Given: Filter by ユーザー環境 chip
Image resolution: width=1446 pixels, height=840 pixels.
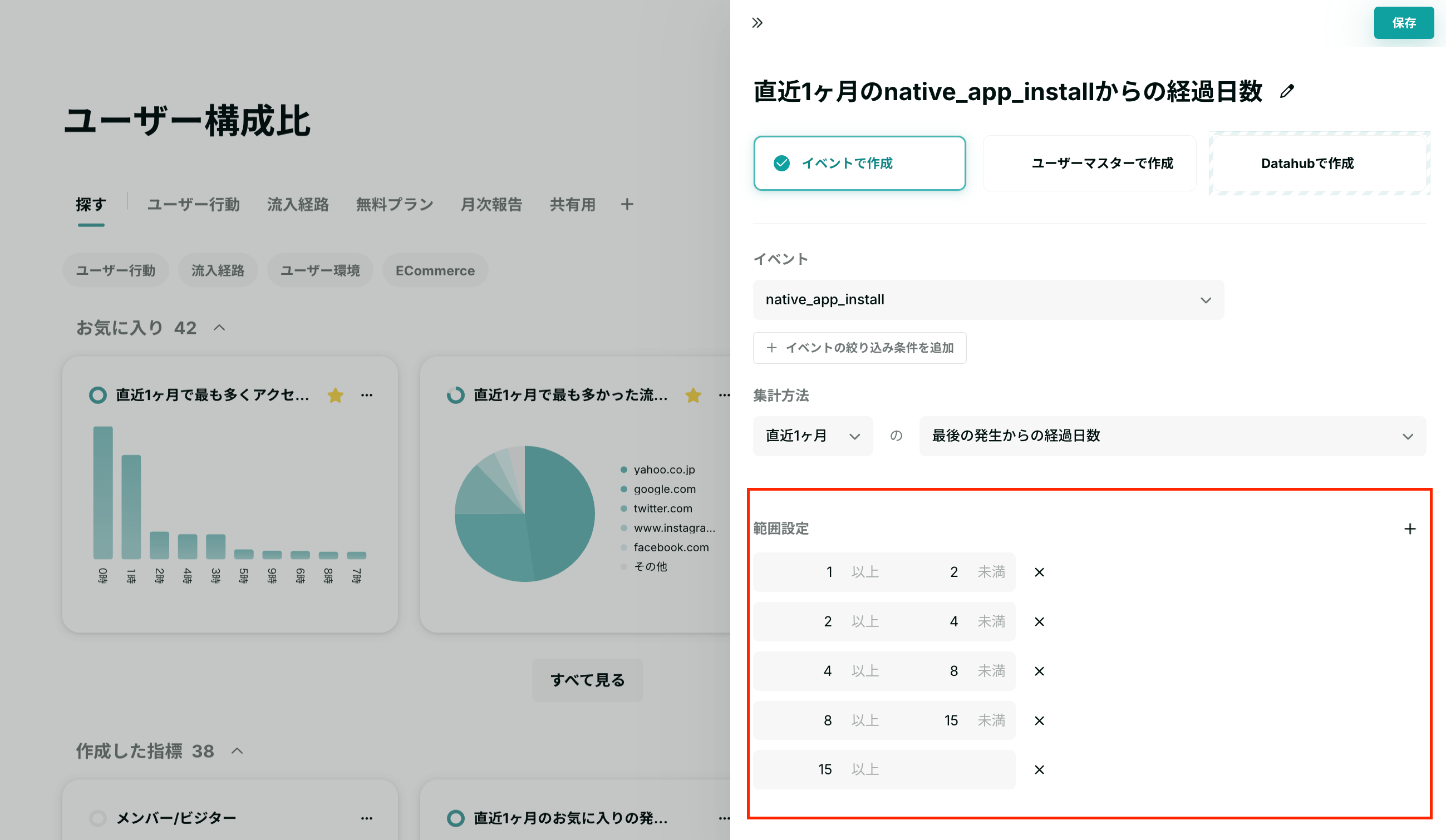Looking at the screenshot, I should pos(320,270).
